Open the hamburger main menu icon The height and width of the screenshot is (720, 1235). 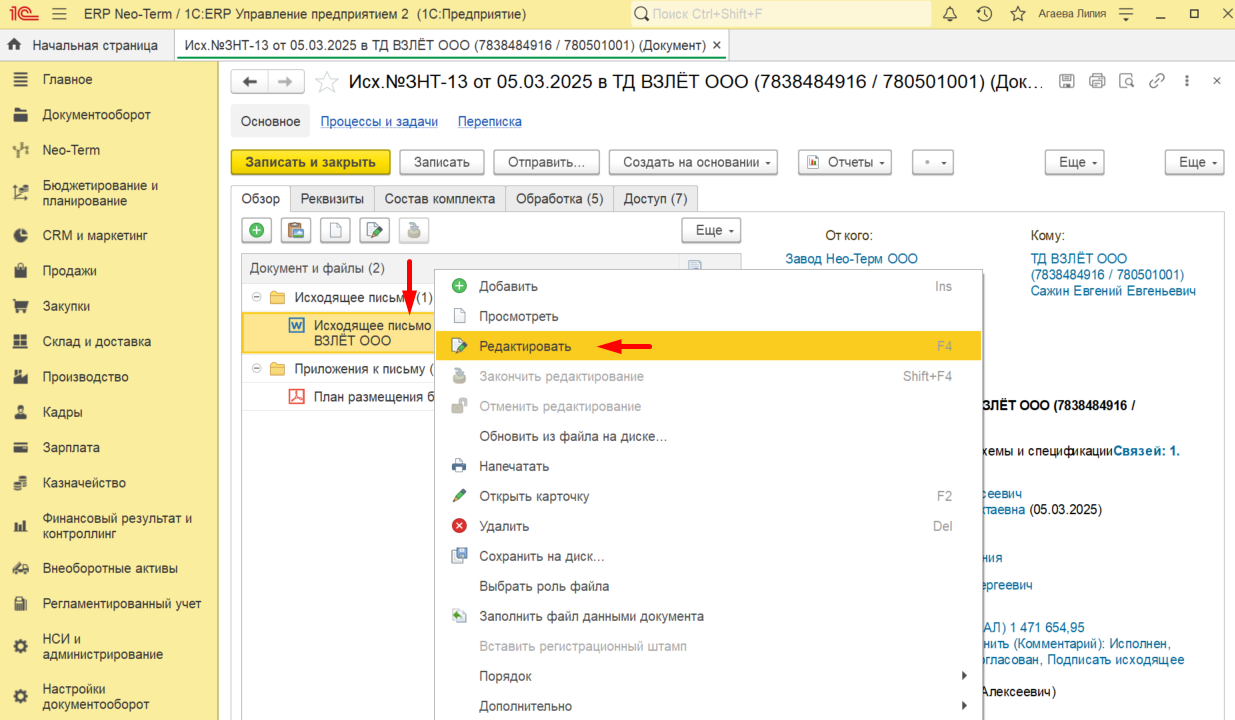tap(58, 14)
